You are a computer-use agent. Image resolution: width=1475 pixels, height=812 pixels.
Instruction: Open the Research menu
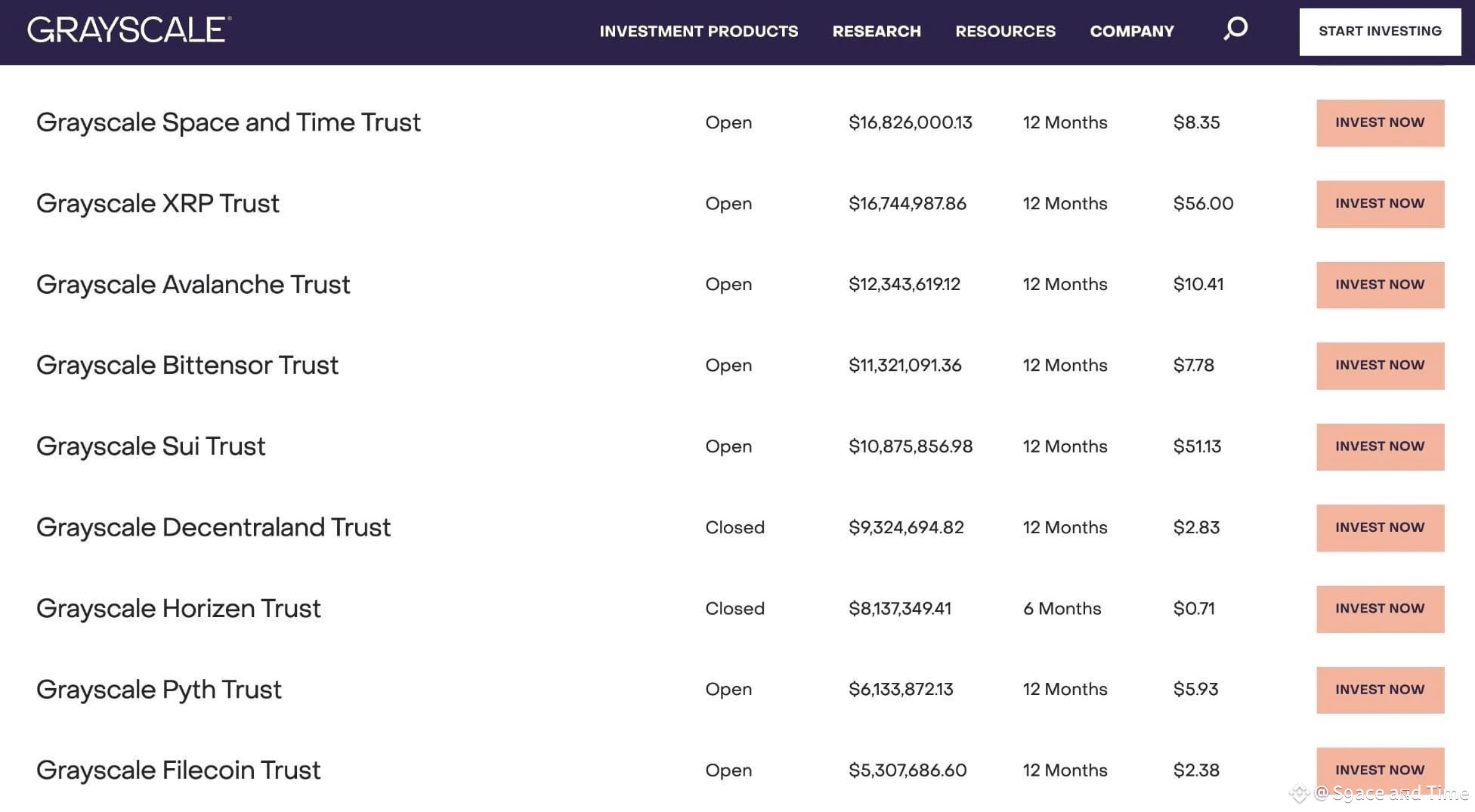tap(877, 31)
